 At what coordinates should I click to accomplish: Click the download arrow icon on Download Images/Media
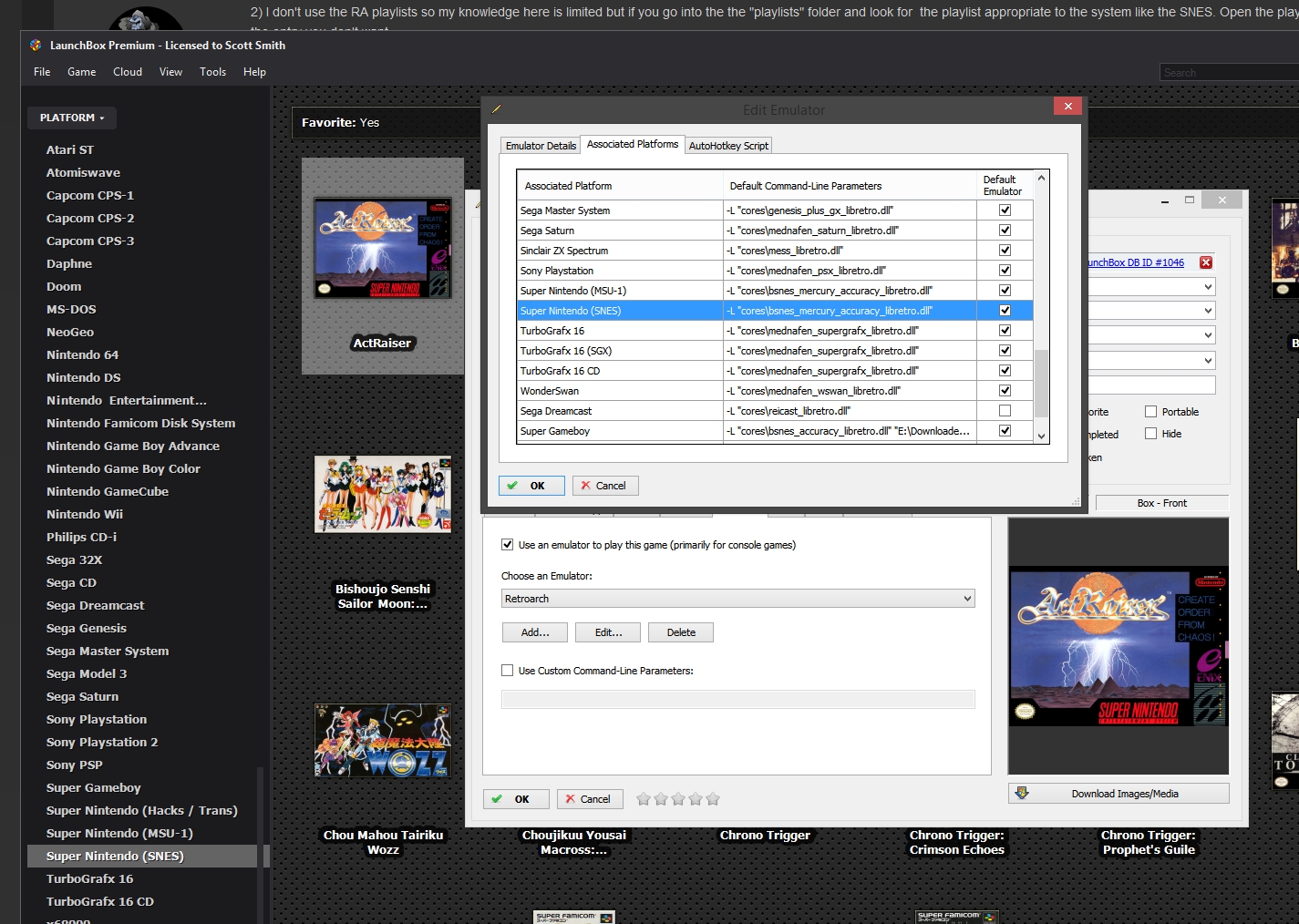pyautogui.click(x=1022, y=793)
